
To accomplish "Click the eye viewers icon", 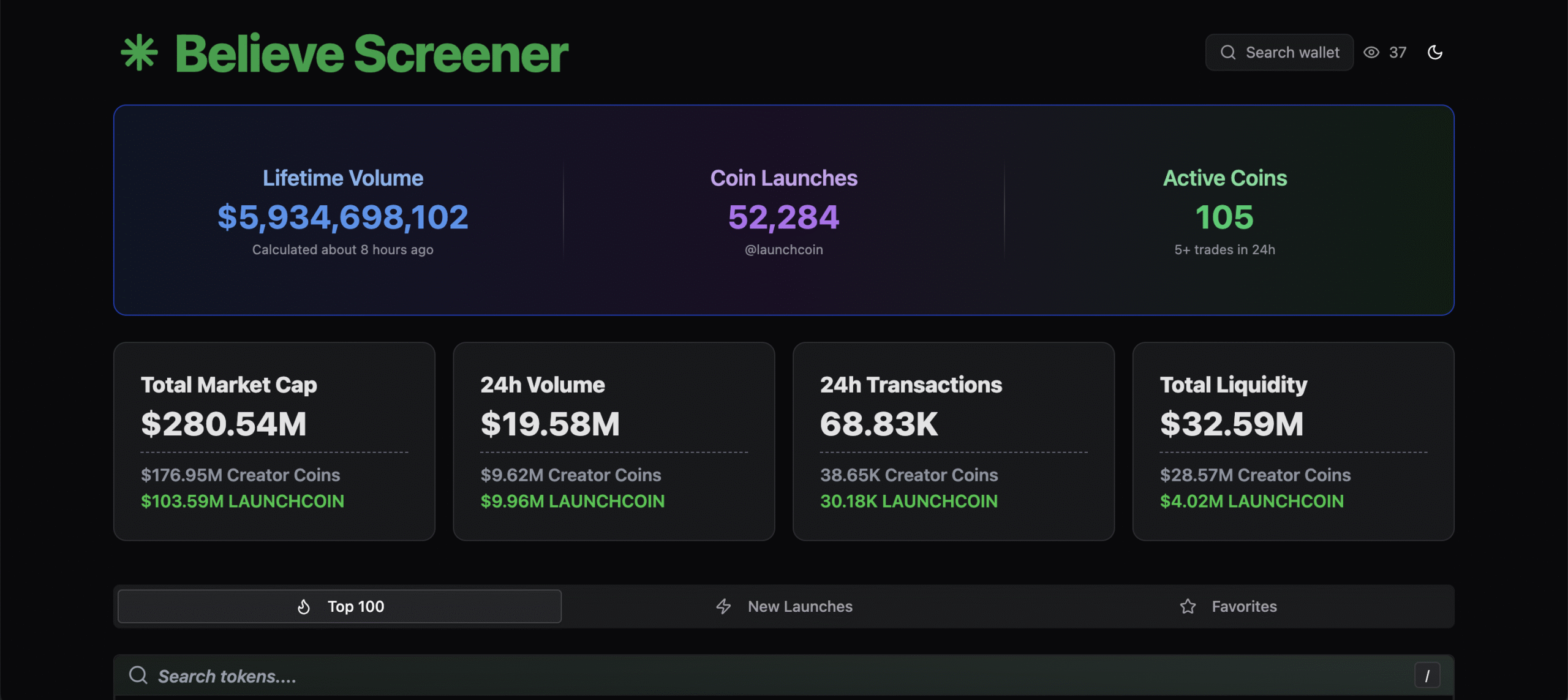I will pyautogui.click(x=1371, y=53).
